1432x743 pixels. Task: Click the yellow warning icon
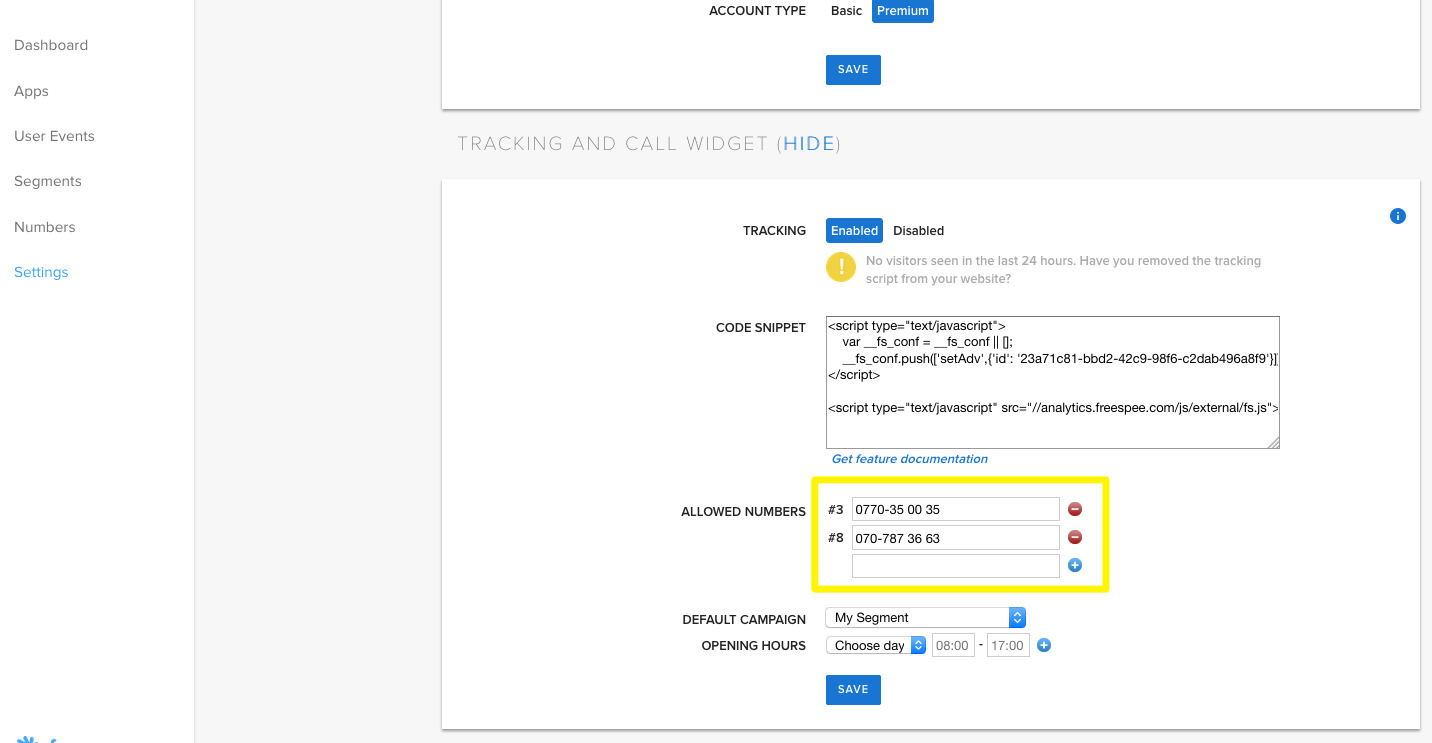point(841,267)
